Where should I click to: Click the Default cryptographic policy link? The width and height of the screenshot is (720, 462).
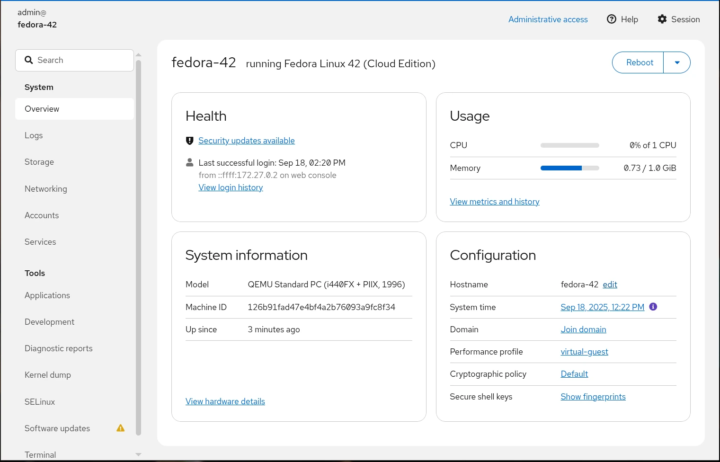point(574,374)
